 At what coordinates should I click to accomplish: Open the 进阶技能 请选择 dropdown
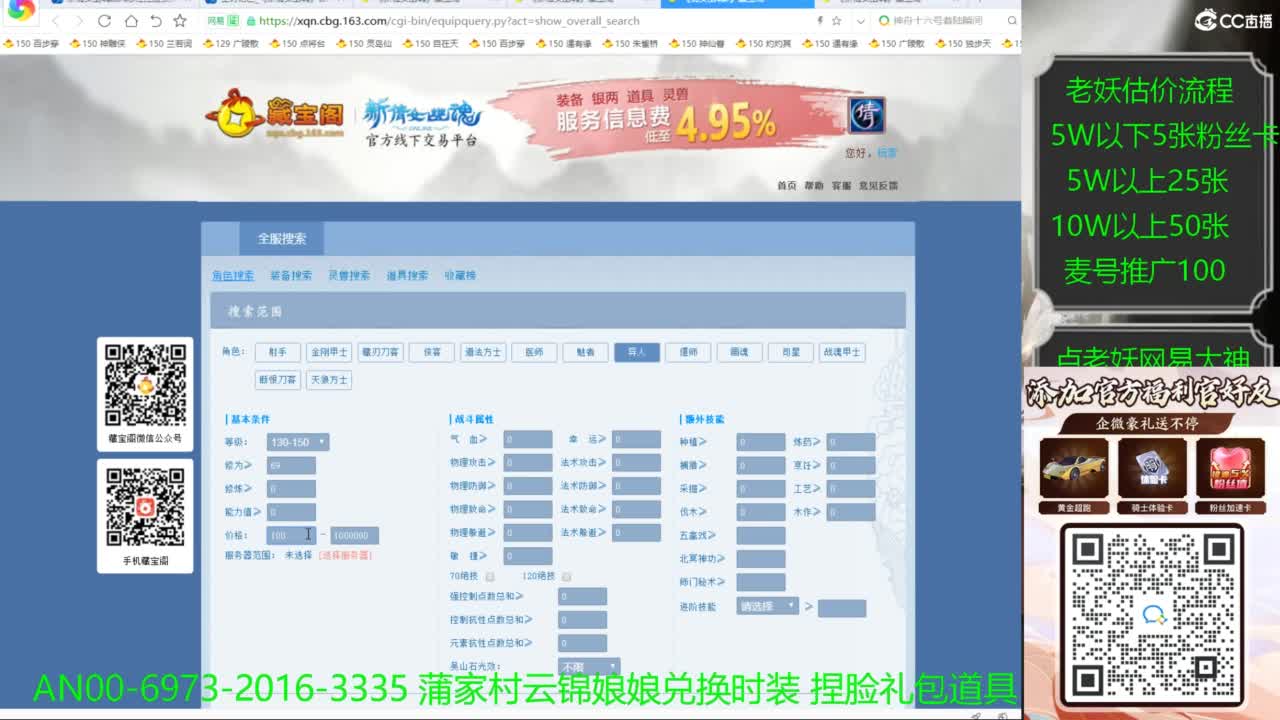point(768,606)
